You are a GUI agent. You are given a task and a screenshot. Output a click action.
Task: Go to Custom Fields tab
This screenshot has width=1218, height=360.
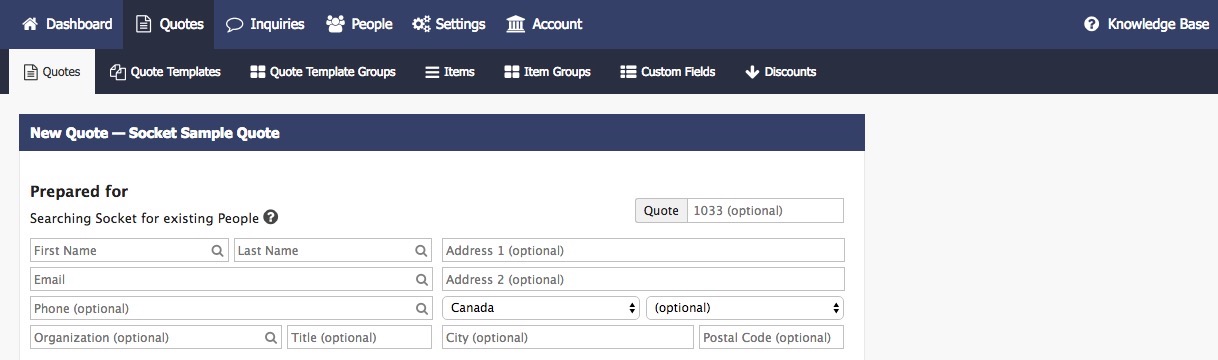pos(668,72)
